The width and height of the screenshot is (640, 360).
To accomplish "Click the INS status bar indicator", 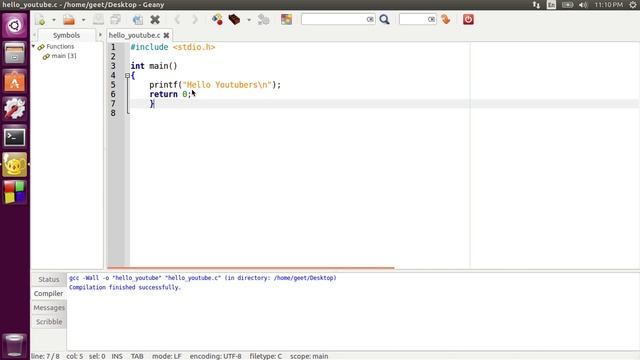I will 117,356.
